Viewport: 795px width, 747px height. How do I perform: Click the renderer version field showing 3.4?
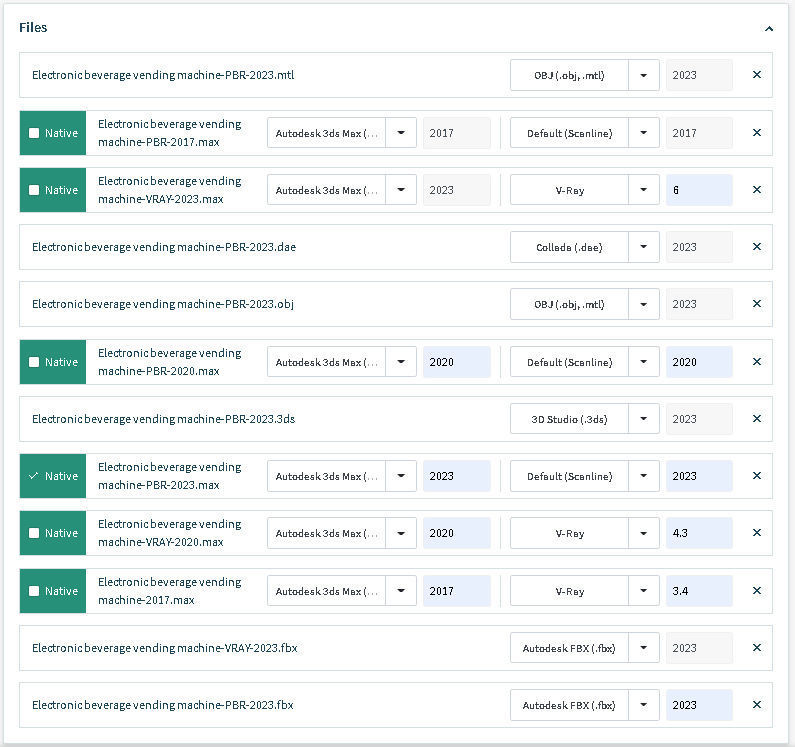click(698, 591)
